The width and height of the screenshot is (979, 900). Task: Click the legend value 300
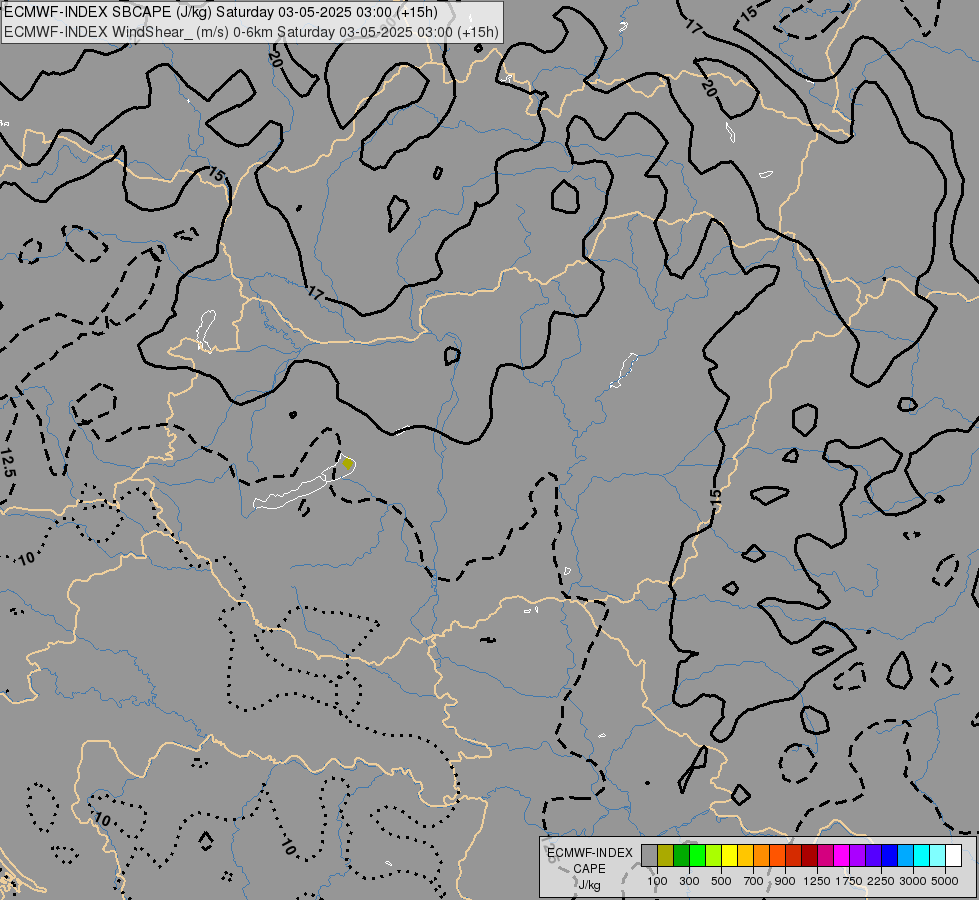689,881
